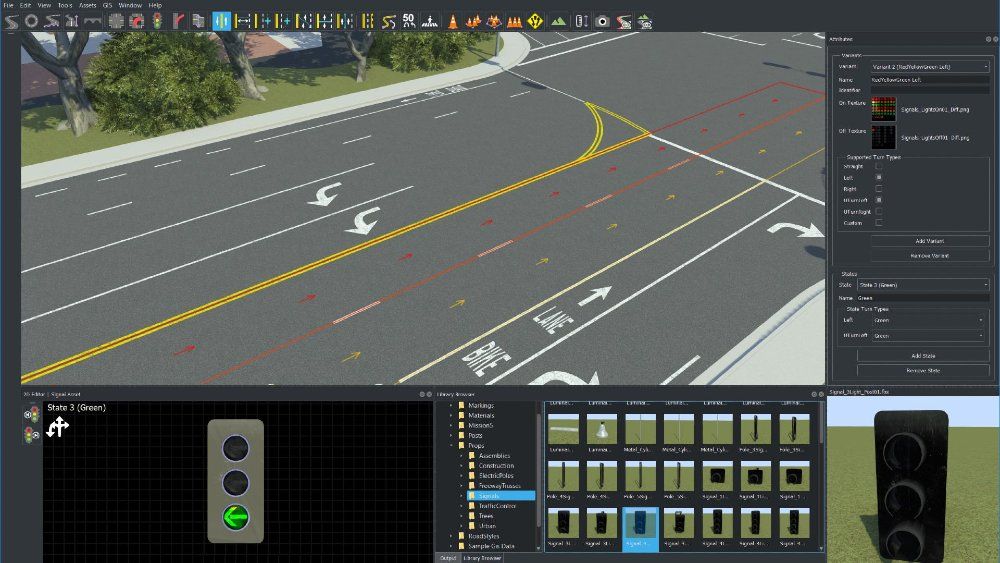Select the curved yellow lane marking tool
The height and width of the screenshot is (563, 1000).
pos(388,21)
